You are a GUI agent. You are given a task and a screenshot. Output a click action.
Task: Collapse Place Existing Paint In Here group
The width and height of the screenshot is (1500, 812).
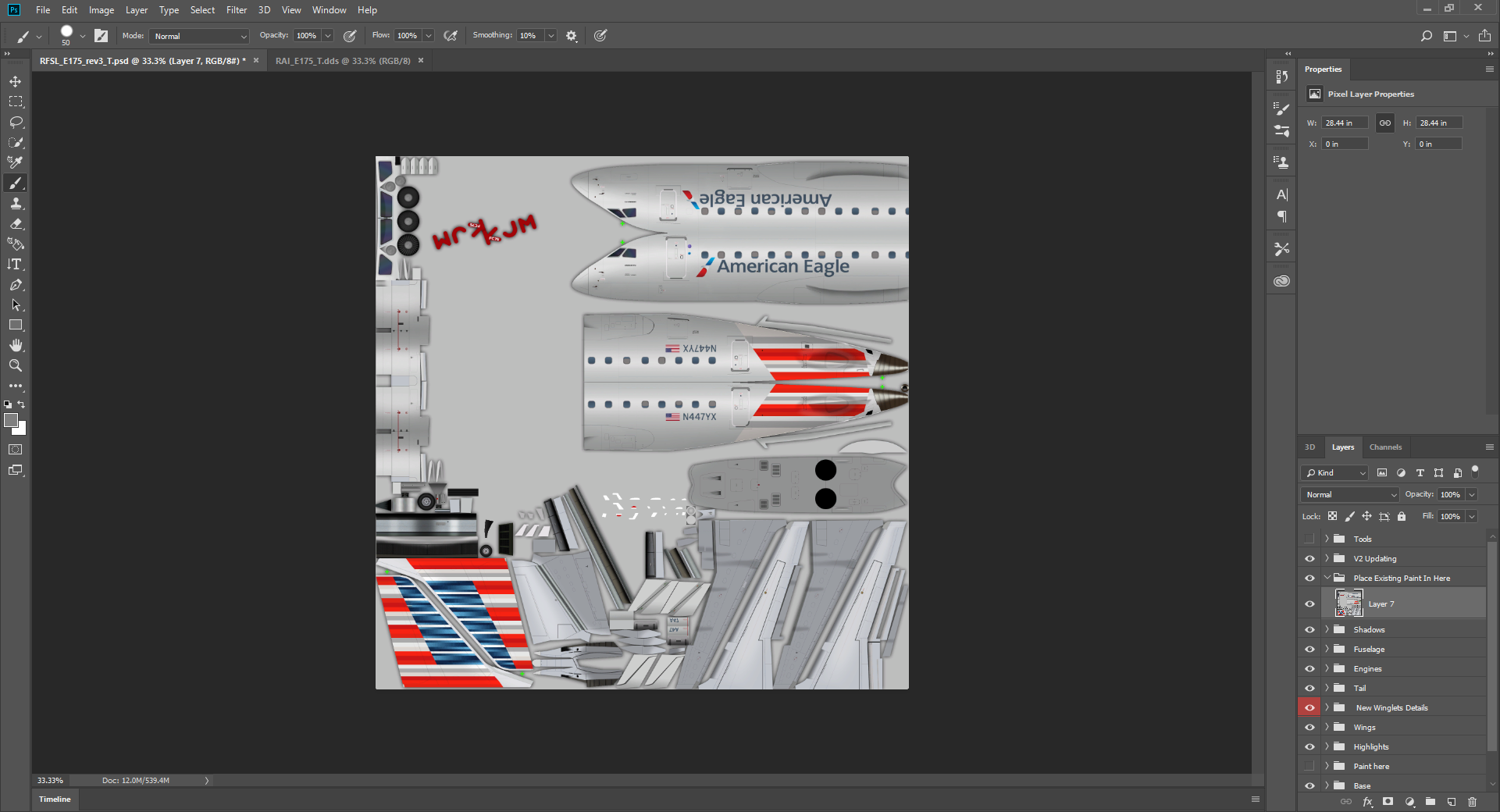tap(1327, 578)
